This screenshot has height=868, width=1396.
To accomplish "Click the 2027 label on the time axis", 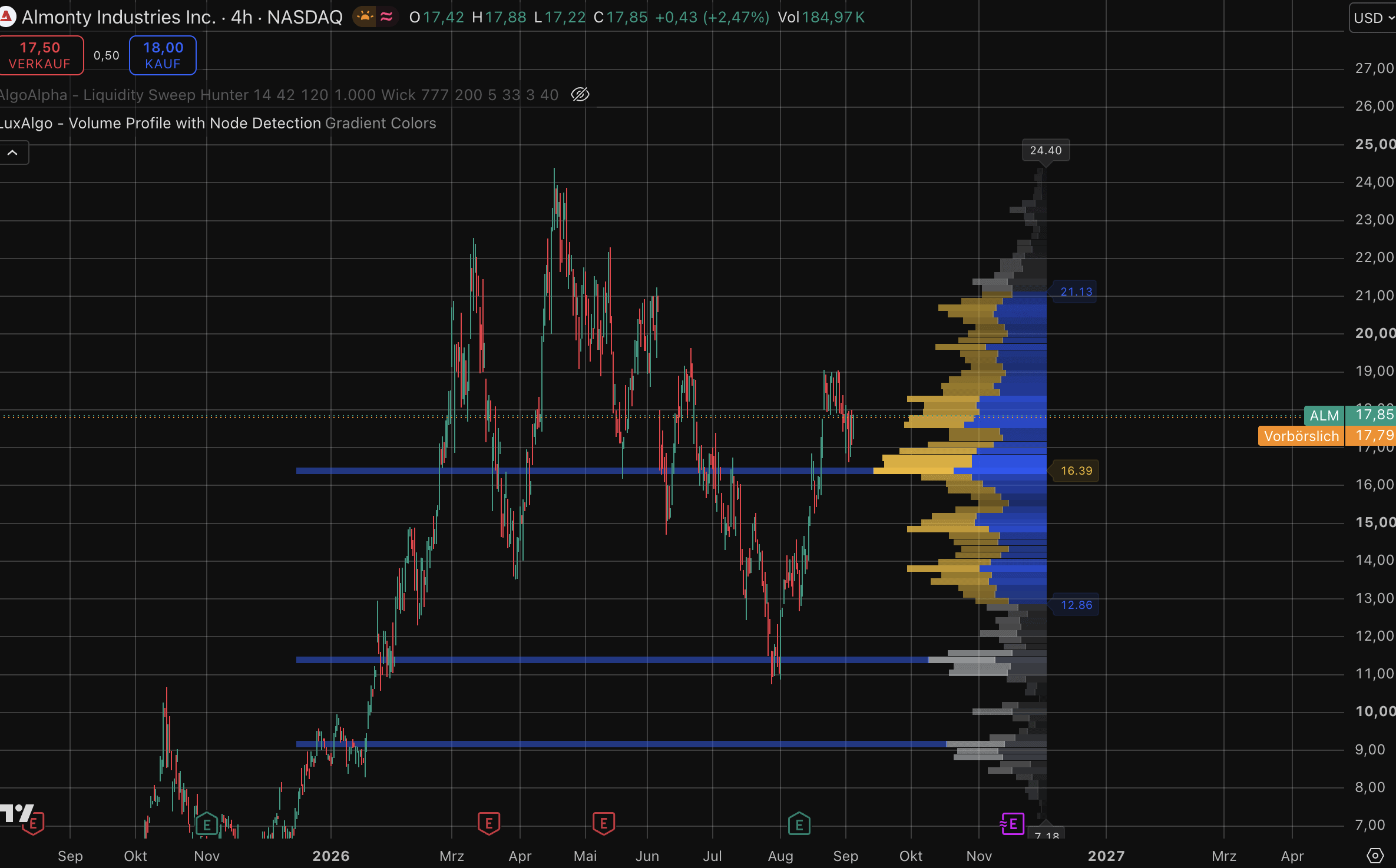I will point(1106,856).
